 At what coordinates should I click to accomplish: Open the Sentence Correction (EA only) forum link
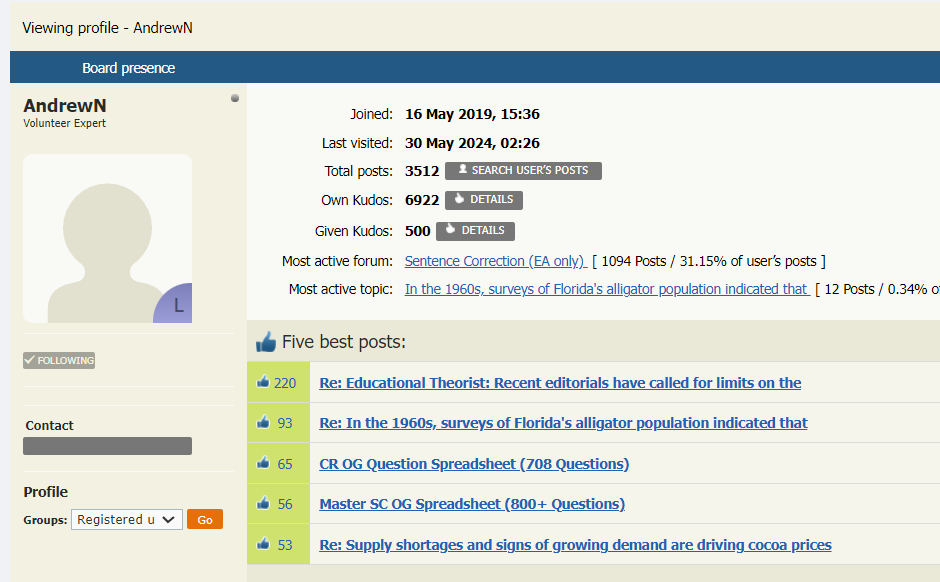click(x=495, y=261)
